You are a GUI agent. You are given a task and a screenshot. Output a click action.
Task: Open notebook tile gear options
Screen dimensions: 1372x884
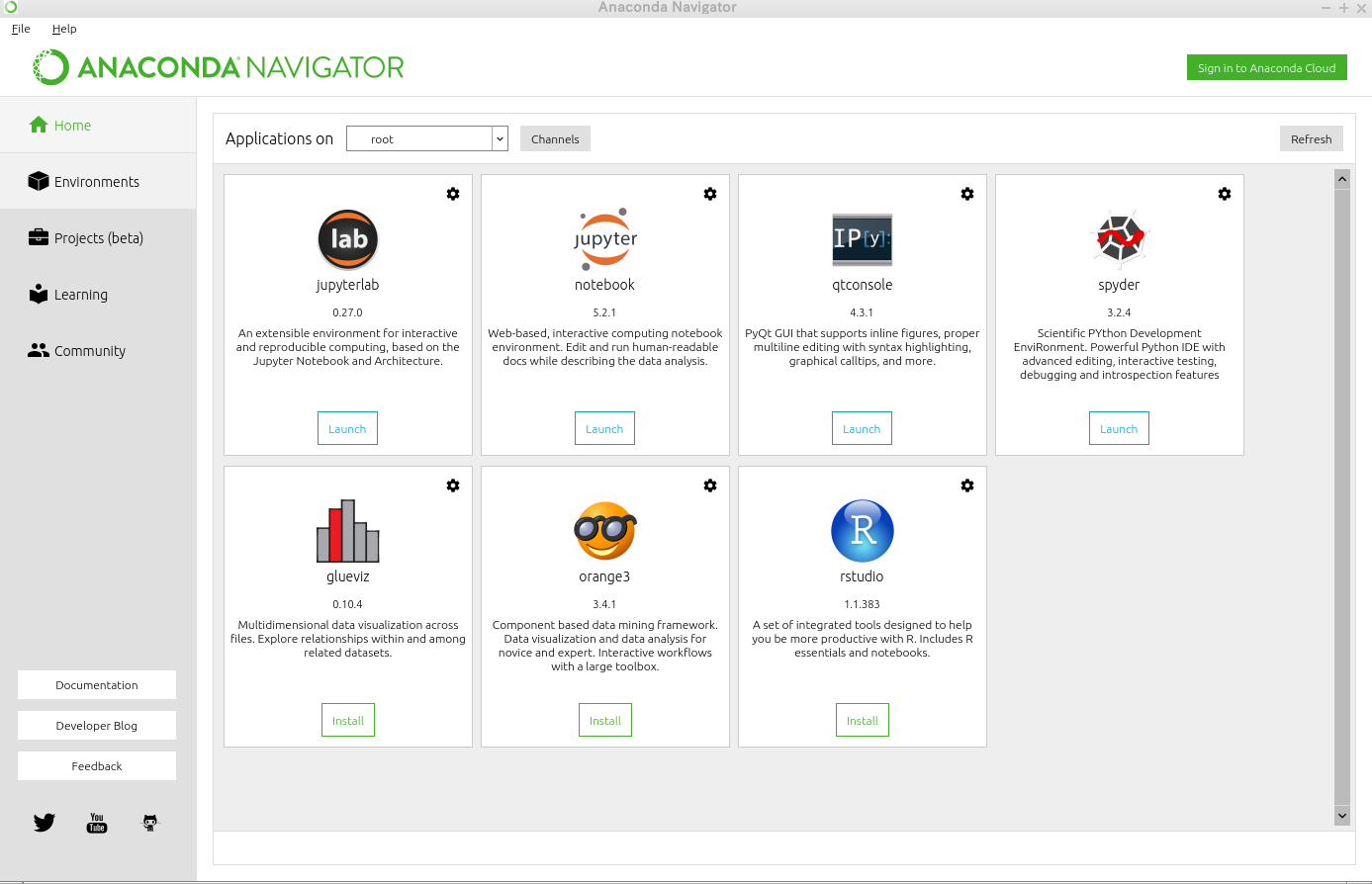(x=710, y=194)
